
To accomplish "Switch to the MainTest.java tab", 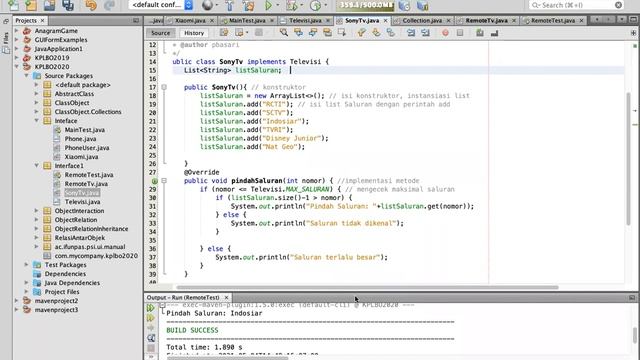I will [247, 20].
